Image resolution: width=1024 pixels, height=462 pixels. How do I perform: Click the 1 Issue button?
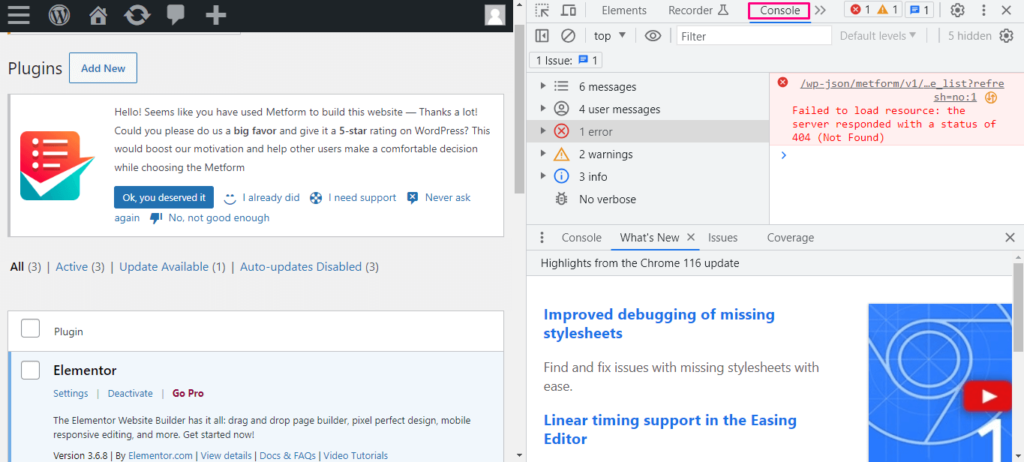click(566, 61)
